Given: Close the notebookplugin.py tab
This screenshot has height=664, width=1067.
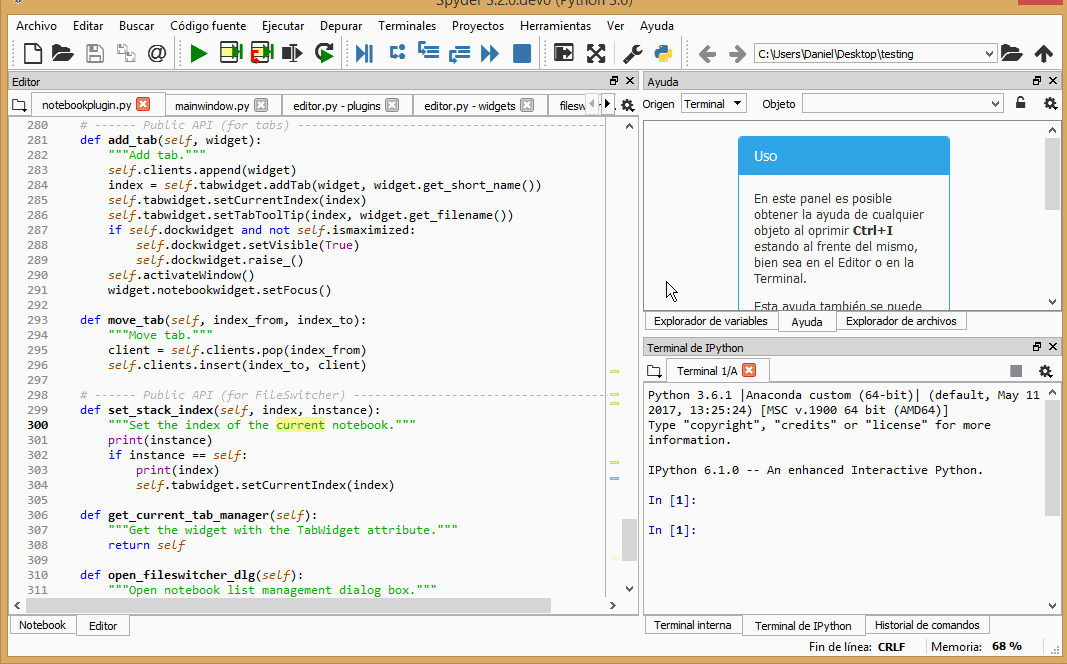Looking at the screenshot, I should tap(143, 104).
